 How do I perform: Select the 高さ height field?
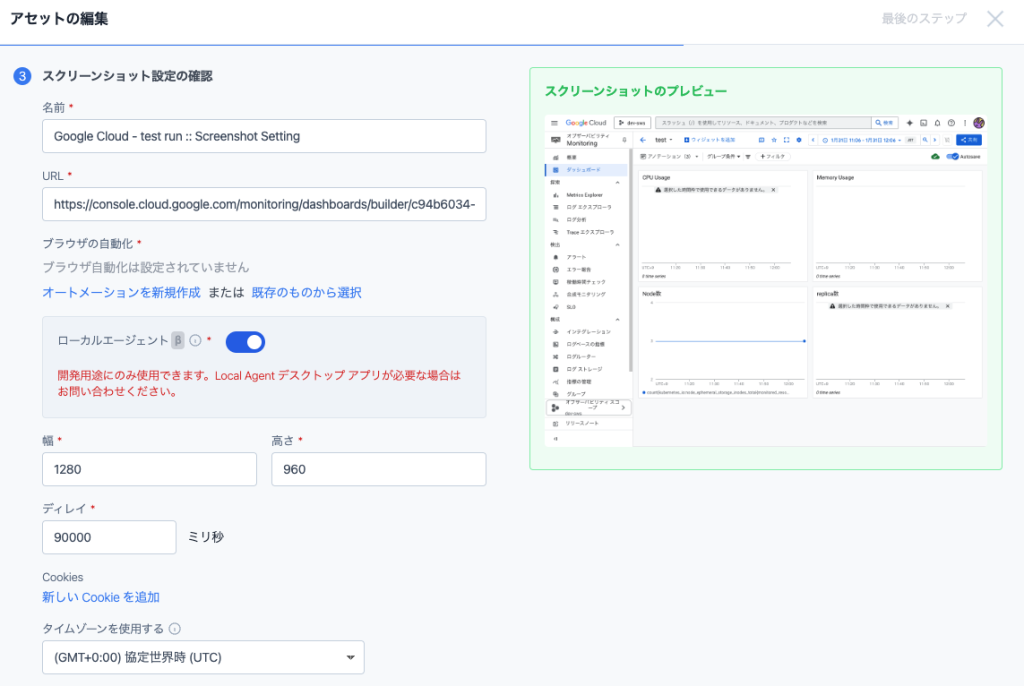378,469
